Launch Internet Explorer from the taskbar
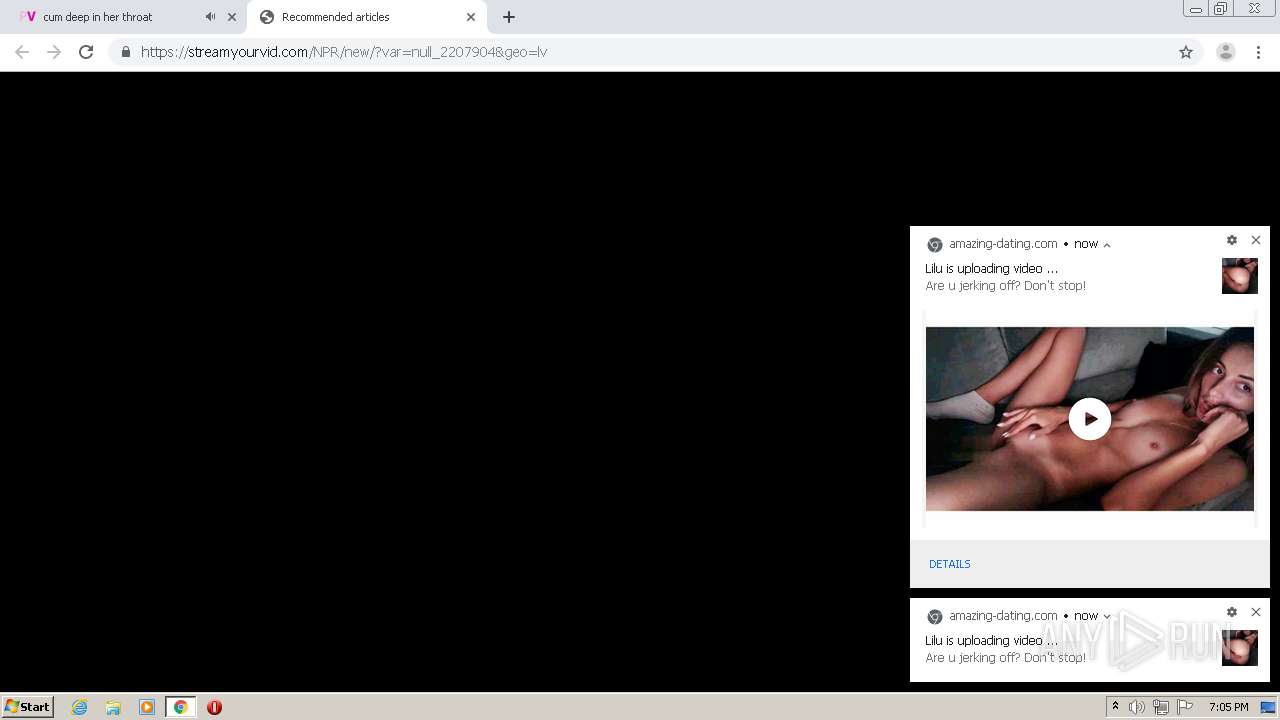 (x=80, y=707)
